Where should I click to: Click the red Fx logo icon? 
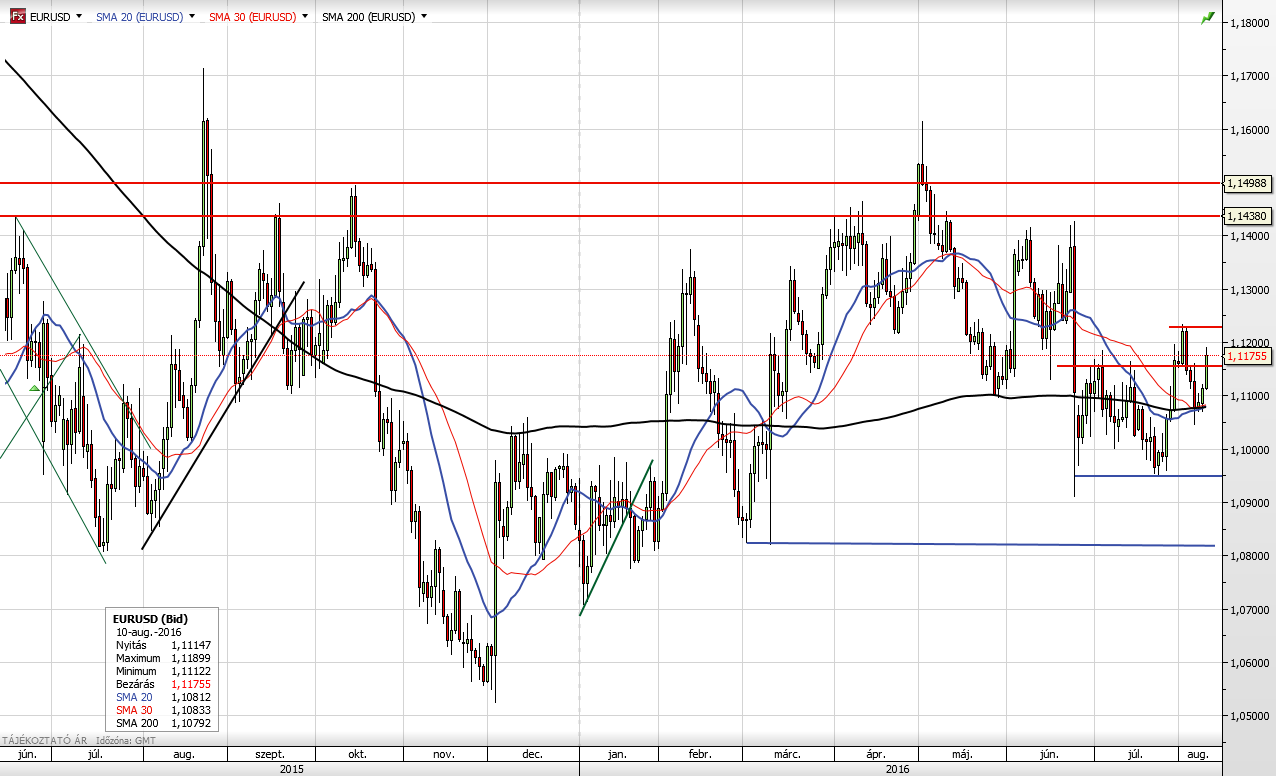17,17
